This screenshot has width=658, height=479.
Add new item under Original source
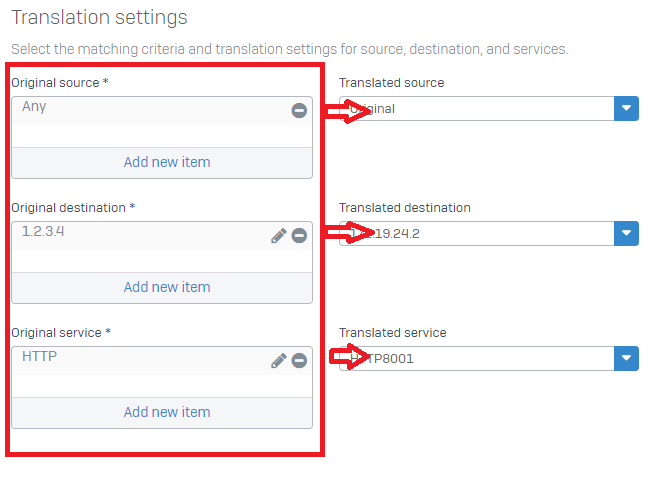click(167, 162)
